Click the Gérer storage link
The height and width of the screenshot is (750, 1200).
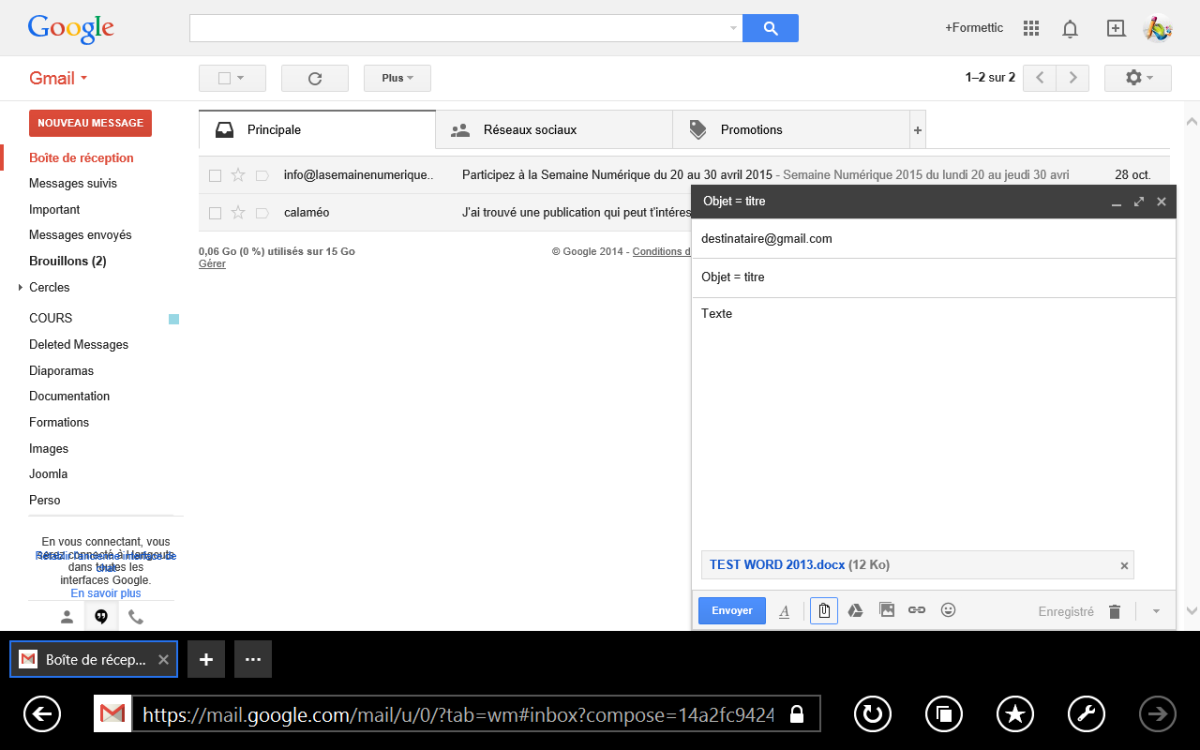click(212, 264)
